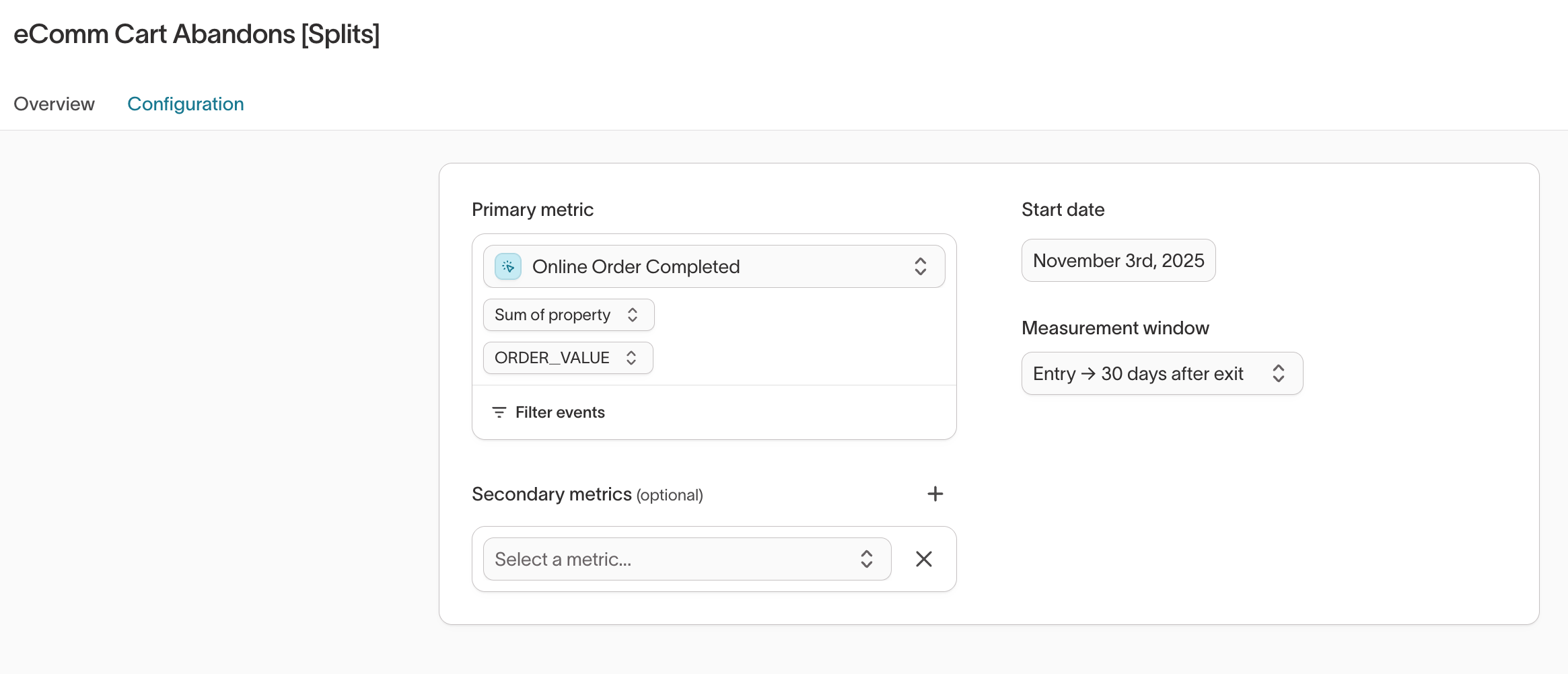Viewport: 1568px width, 674px height.
Task: Switch to the Overview tab
Action: tap(54, 104)
